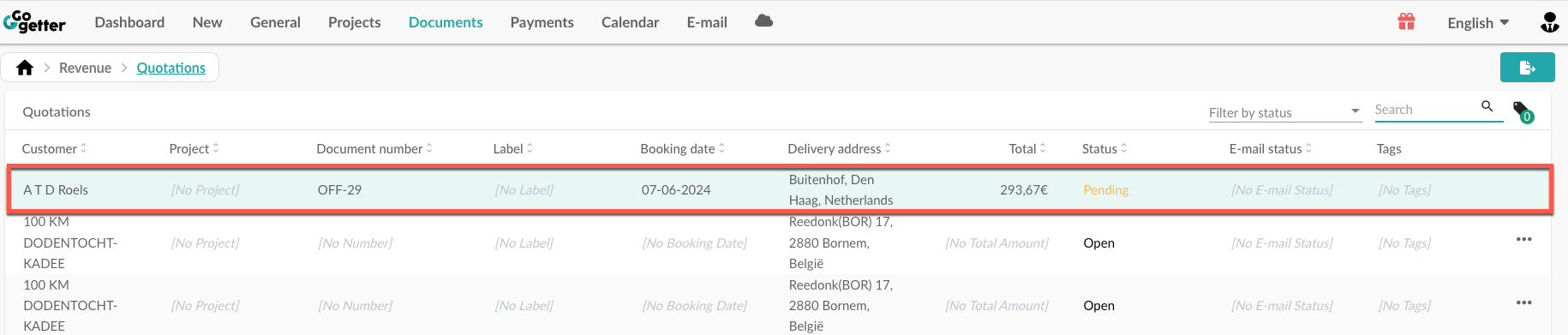Sort by the Total column

1026,148
